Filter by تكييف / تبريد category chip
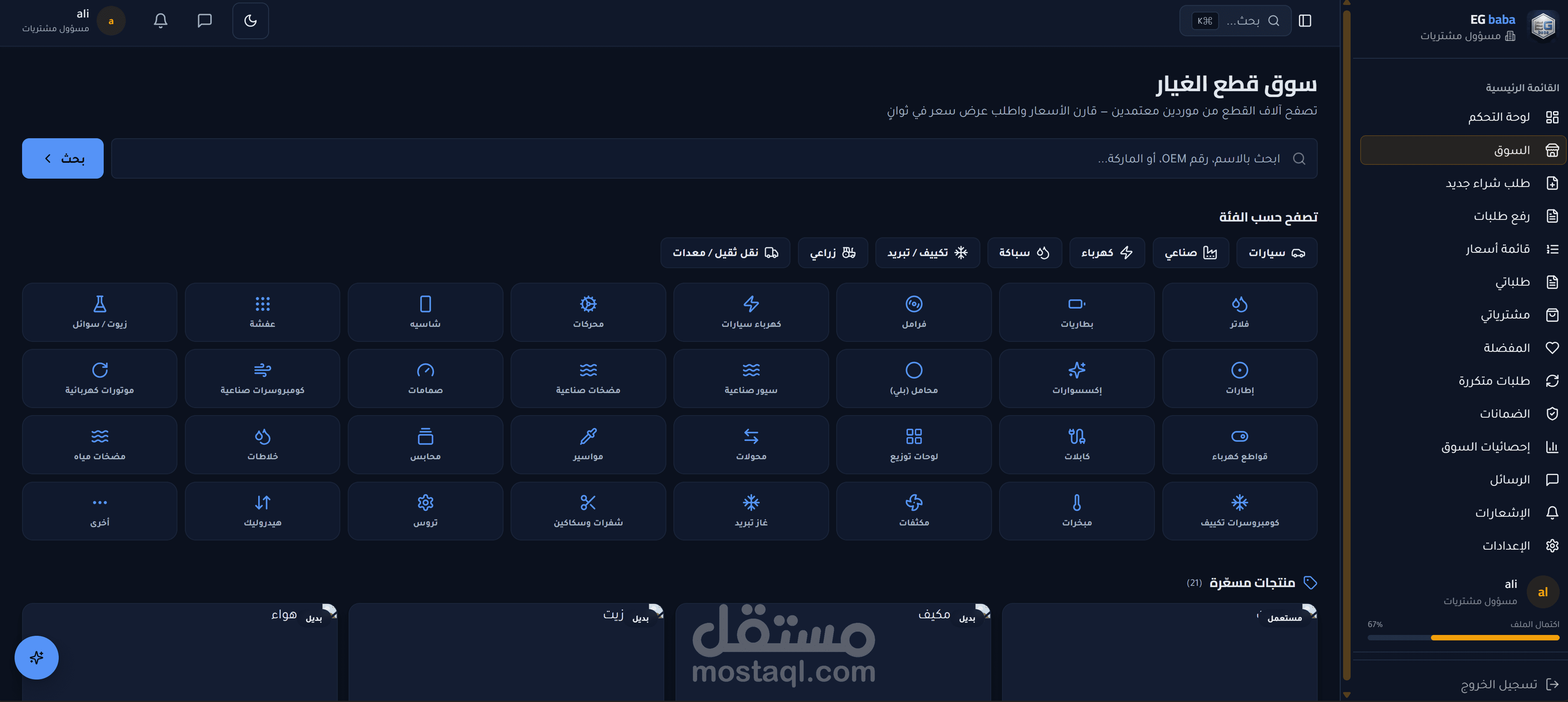 click(x=927, y=252)
